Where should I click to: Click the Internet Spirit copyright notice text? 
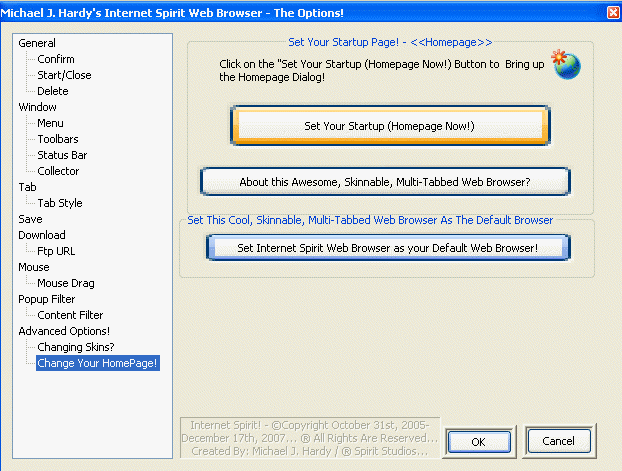click(x=310, y=438)
